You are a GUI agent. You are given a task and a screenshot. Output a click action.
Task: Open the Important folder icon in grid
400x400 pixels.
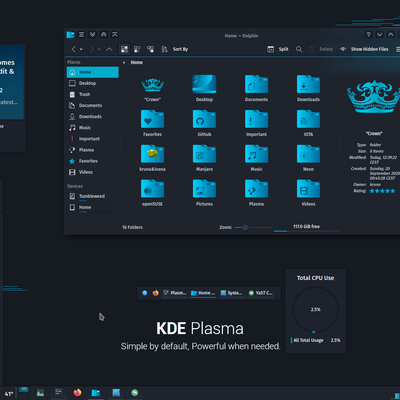tap(256, 119)
